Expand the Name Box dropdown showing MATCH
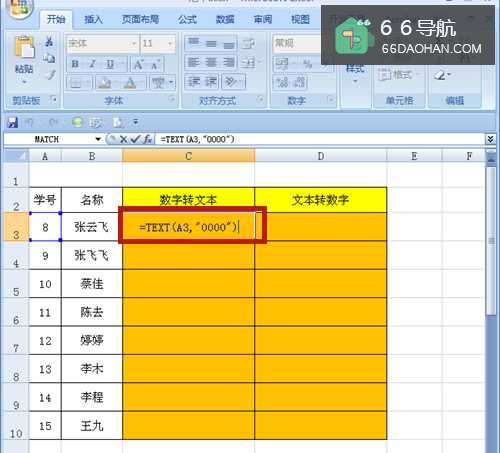500x453 pixels. tap(98, 139)
